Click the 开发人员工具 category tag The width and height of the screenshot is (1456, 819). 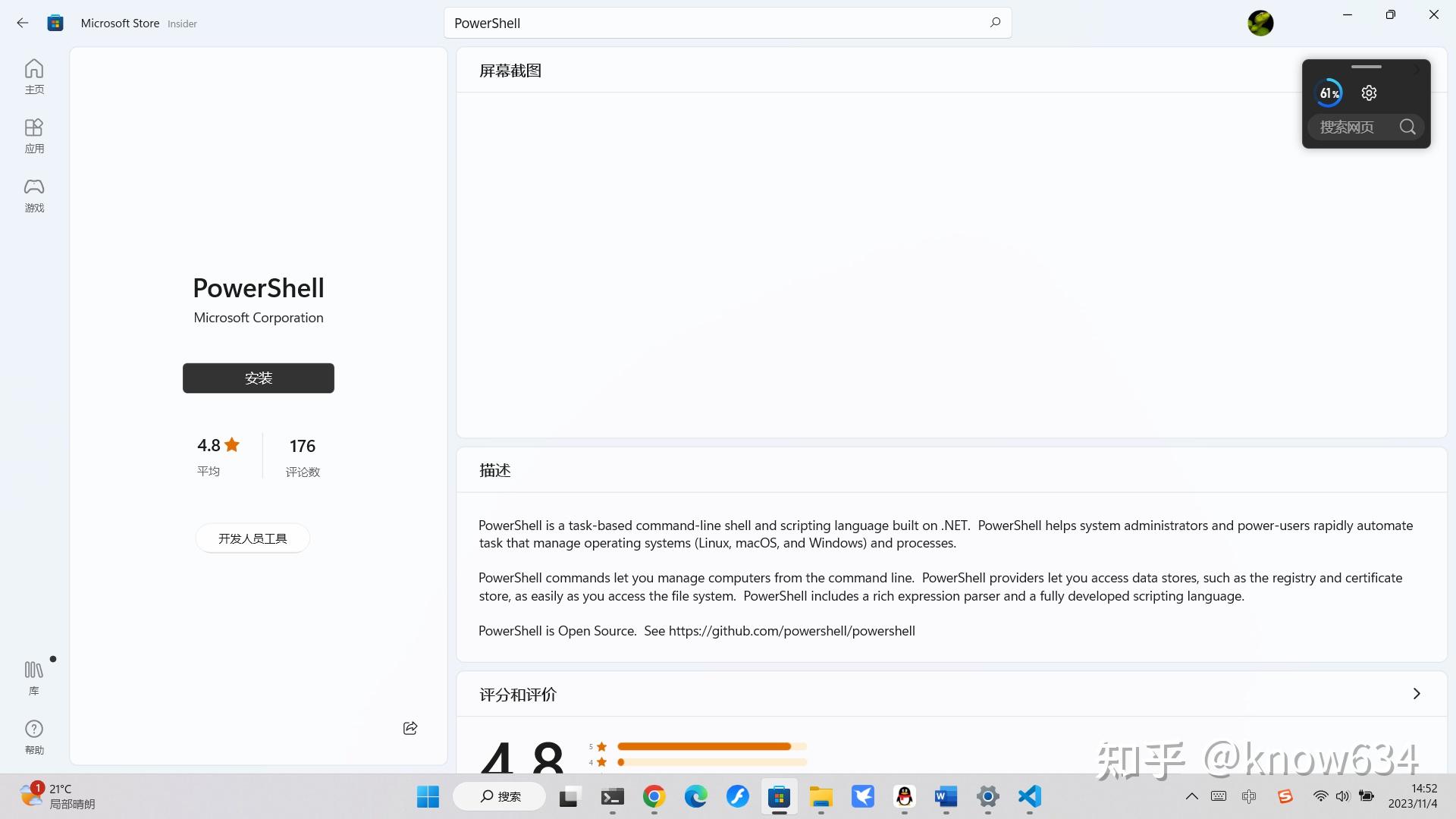pyautogui.click(x=253, y=538)
